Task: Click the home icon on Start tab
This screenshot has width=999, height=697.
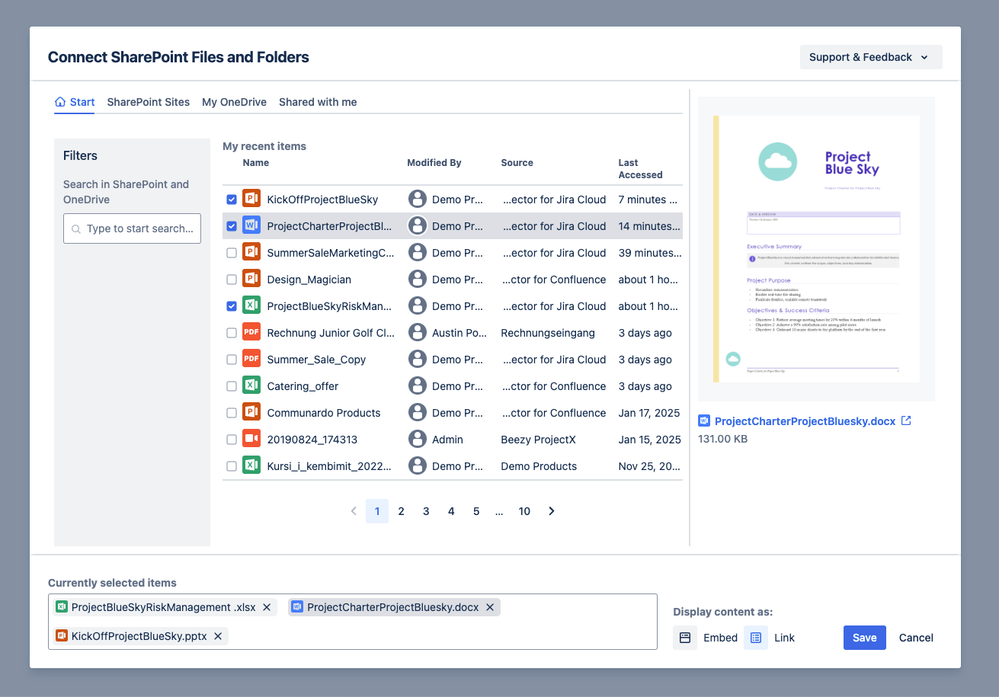Action: point(60,101)
